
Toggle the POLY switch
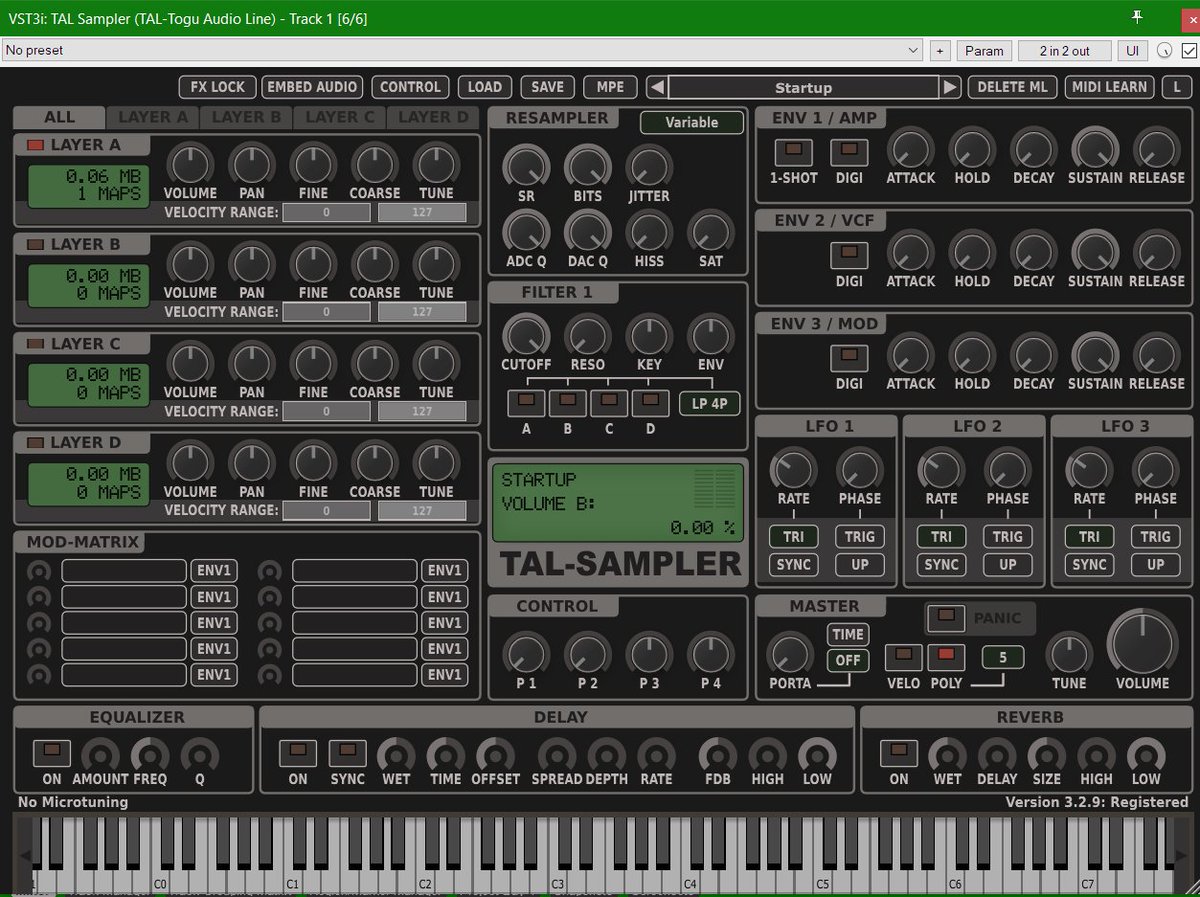[x=946, y=657]
